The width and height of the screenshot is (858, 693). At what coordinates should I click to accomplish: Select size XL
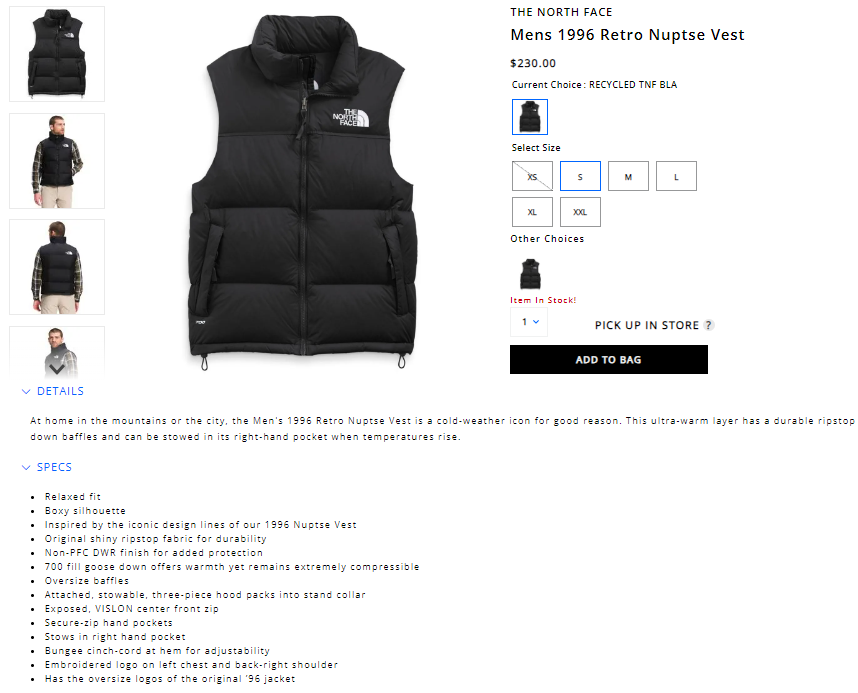pos(532,212)
